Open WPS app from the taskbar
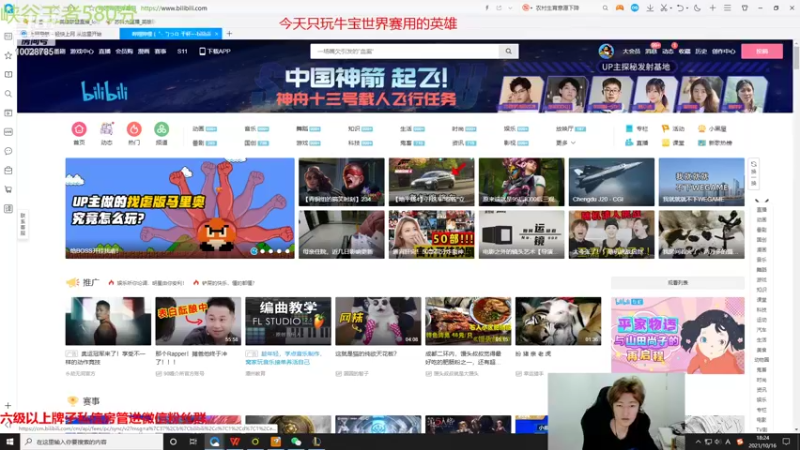Image resolution: width=800 pixels, height=450 pixels. click(x=235, y=442)
